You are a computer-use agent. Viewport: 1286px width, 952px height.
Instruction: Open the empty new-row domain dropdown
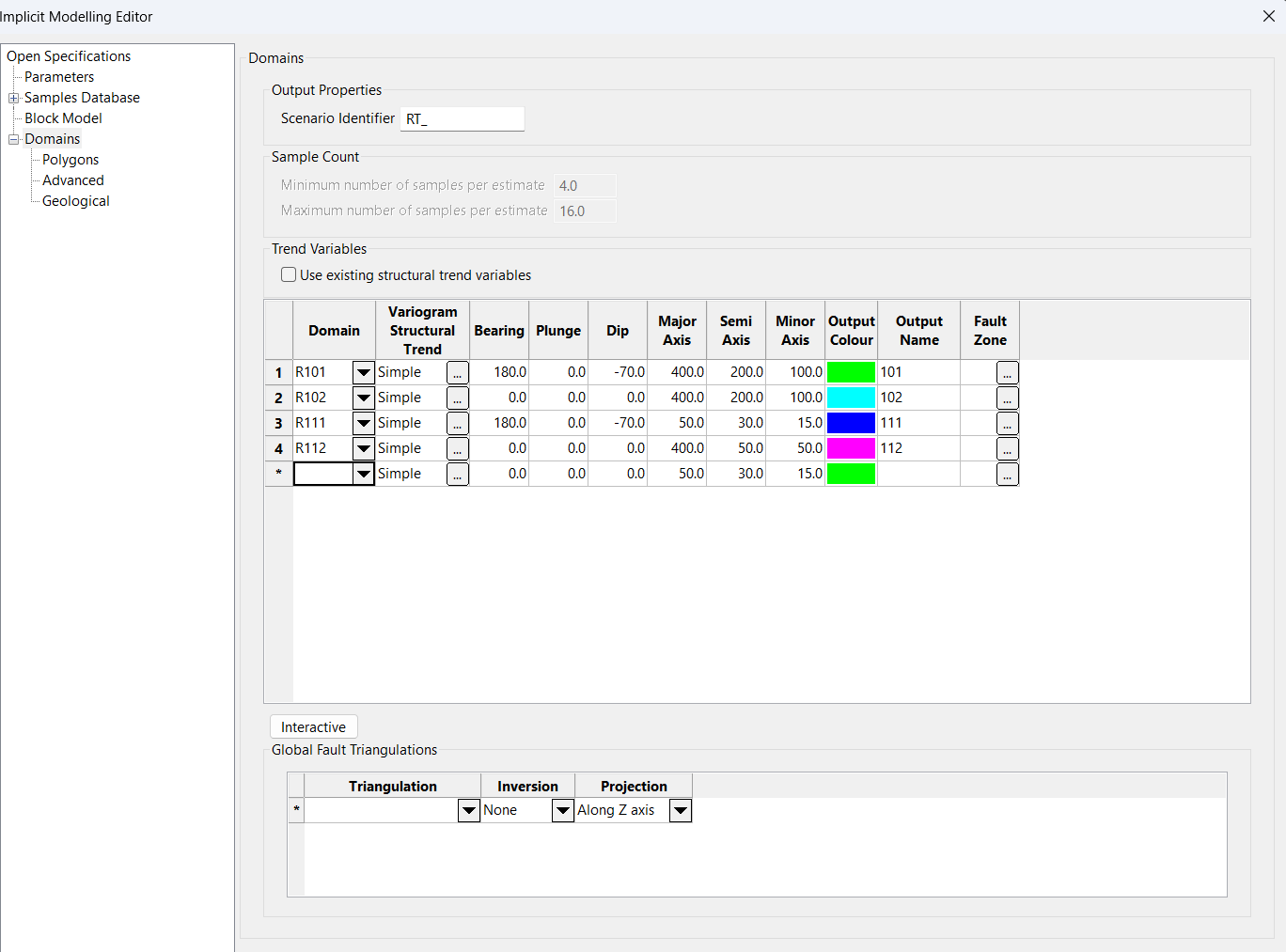tap(364, 475)
